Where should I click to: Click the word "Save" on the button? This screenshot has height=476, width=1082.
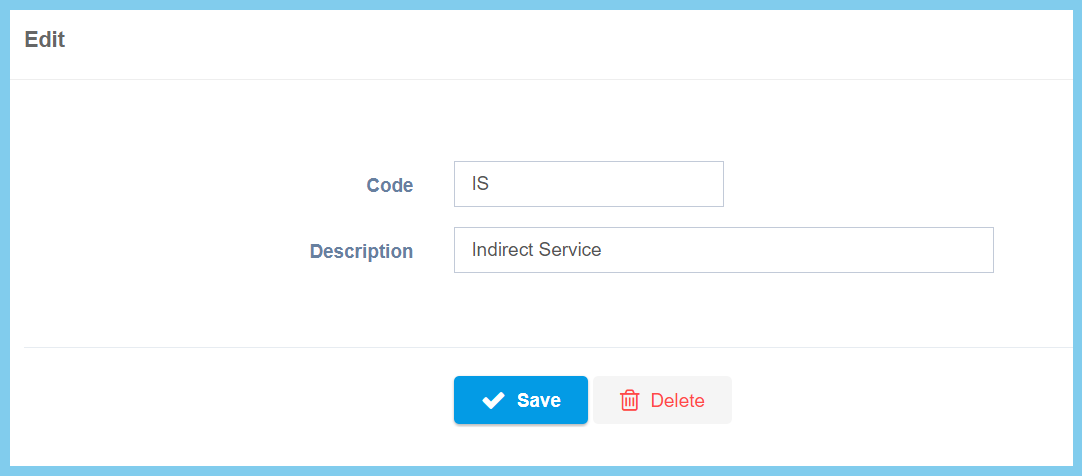point(538,401)
